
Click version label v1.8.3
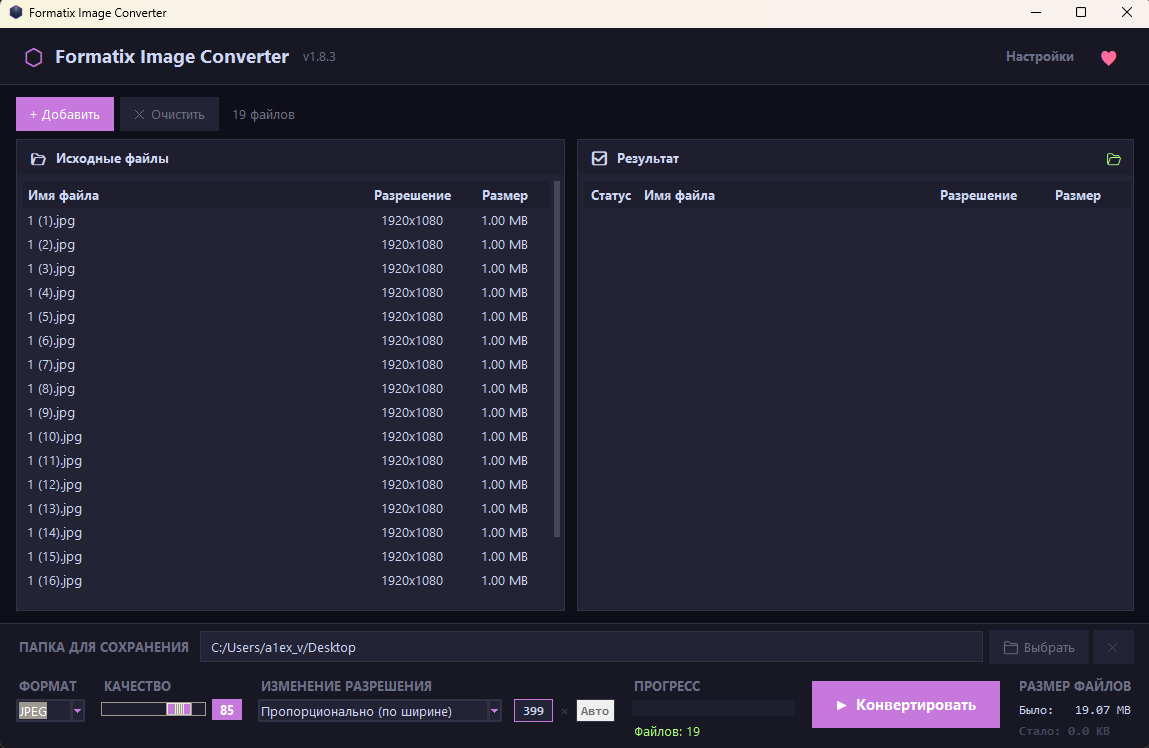[319, 57]
